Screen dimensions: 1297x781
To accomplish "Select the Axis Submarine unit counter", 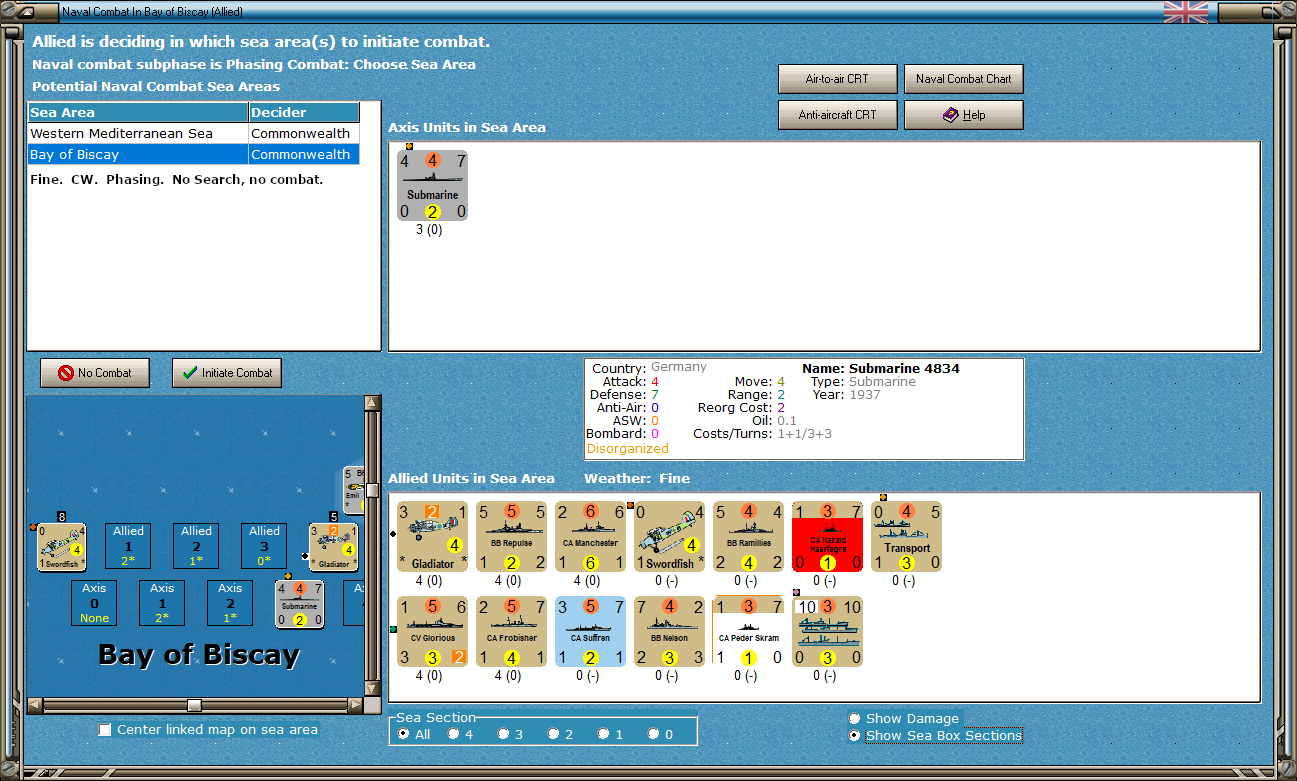I will (x=433, y=185).
